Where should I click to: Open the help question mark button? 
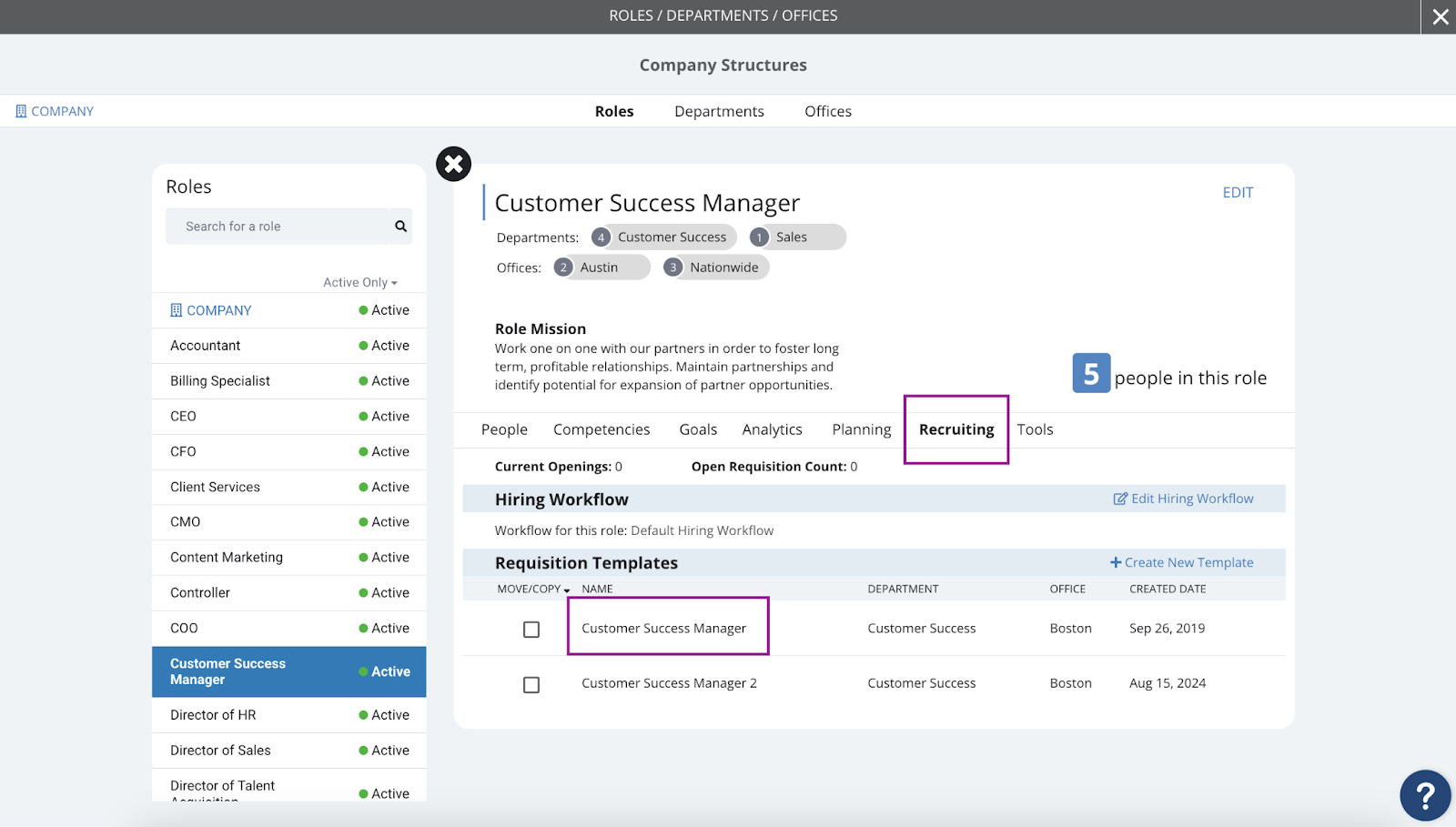coord(1425,795)
